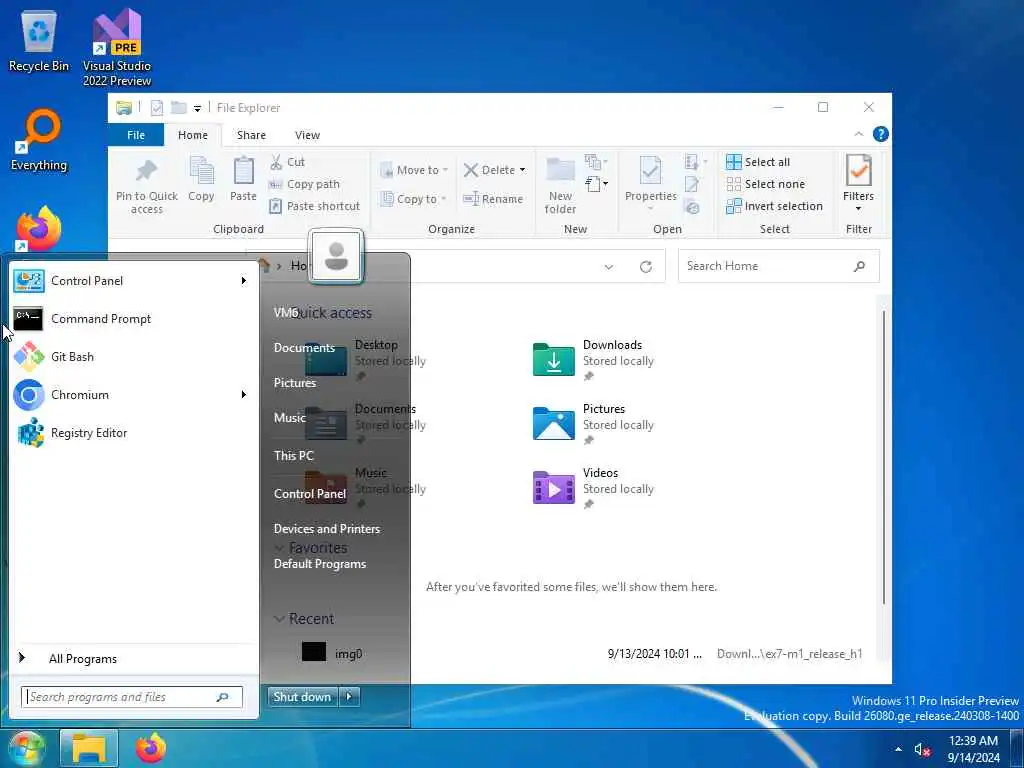
Task: Click the File Explorer vertical scrollbar
Action: 884,457
